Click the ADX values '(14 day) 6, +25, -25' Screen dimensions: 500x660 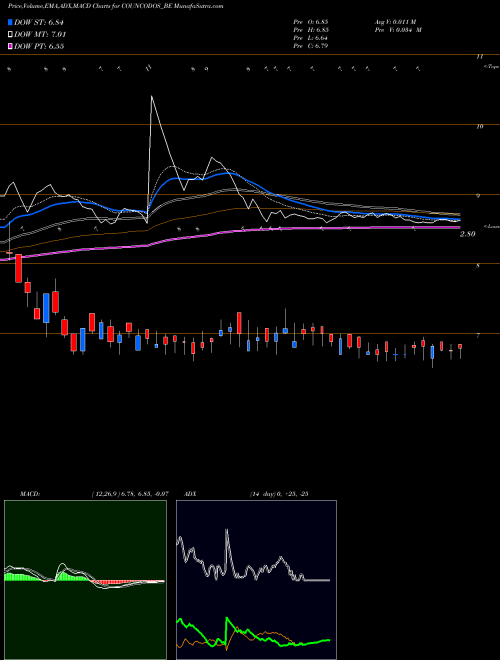coord(279,494)
